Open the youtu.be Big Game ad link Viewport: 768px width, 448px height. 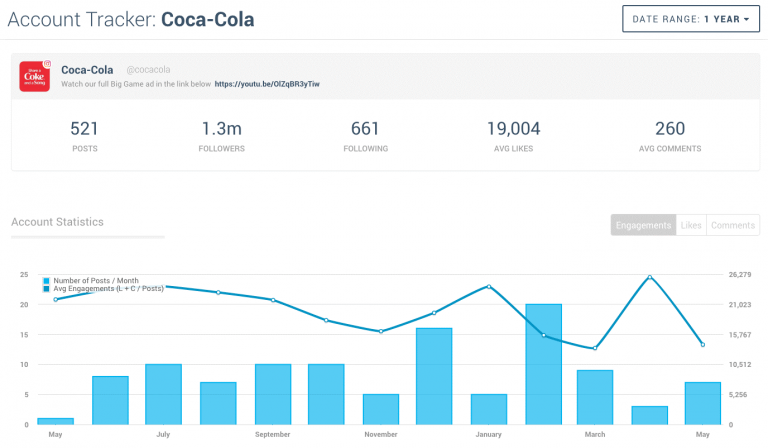pos(266,84)
